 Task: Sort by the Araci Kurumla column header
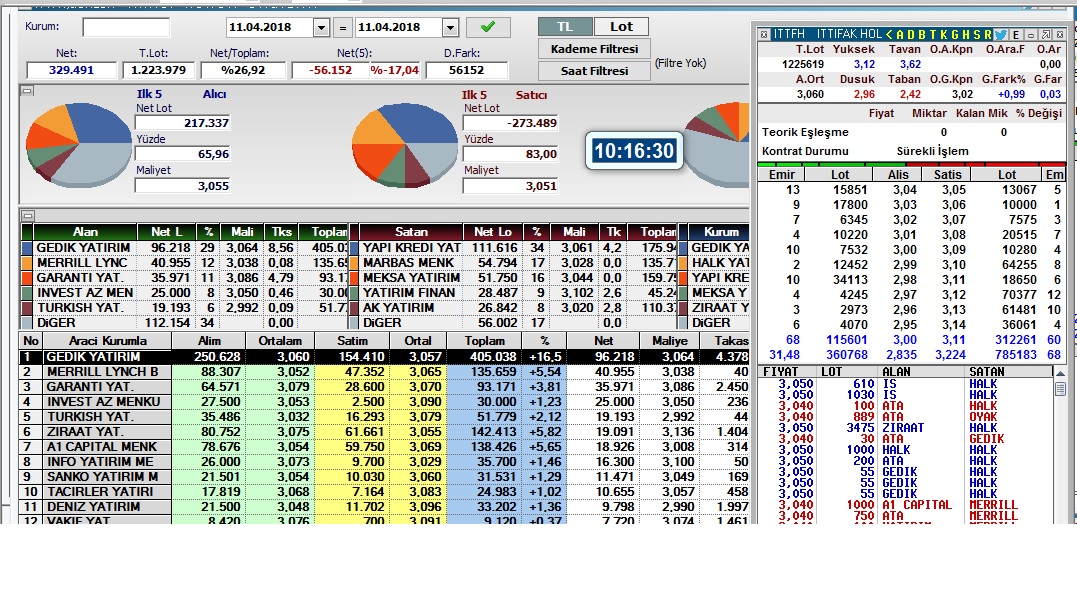click(x=107, y=341)
